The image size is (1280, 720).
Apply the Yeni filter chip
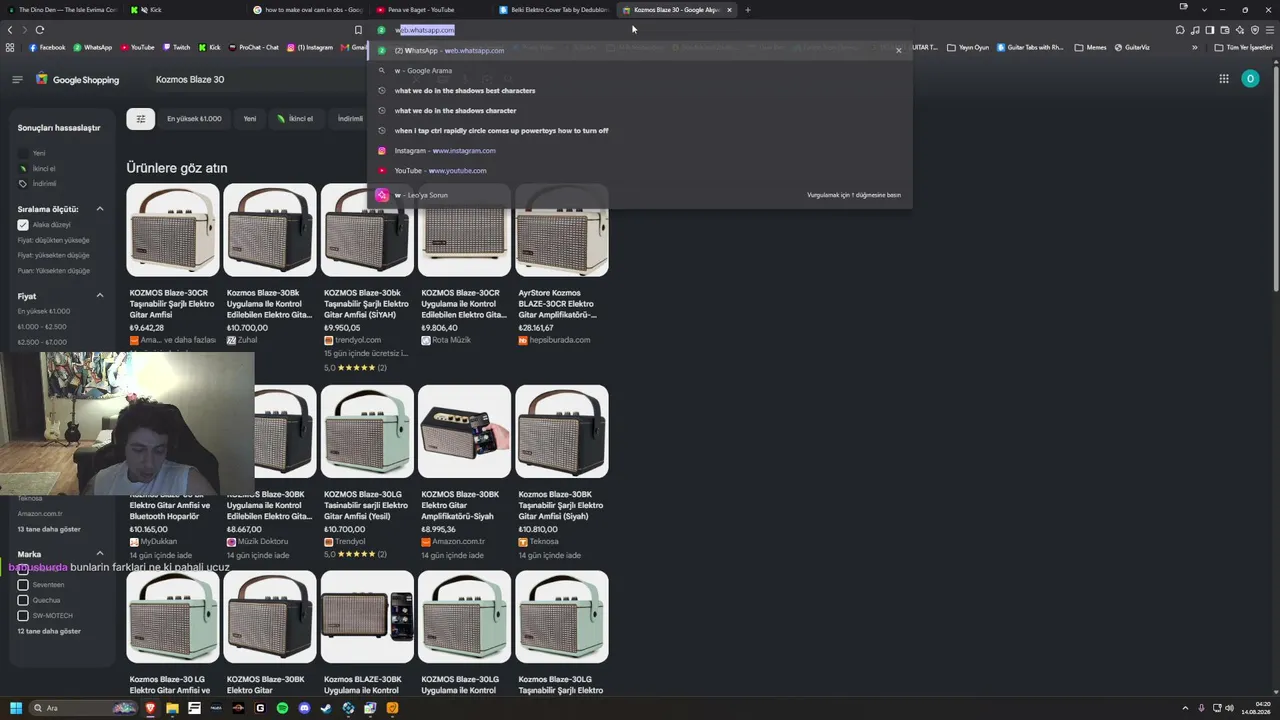(250, 119)
